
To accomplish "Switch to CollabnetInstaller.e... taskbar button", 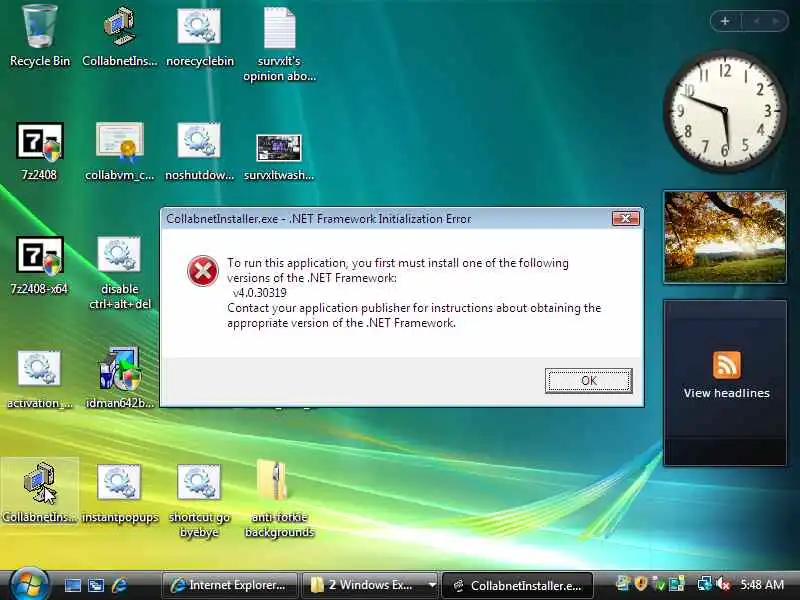I will tap(517, 585).
